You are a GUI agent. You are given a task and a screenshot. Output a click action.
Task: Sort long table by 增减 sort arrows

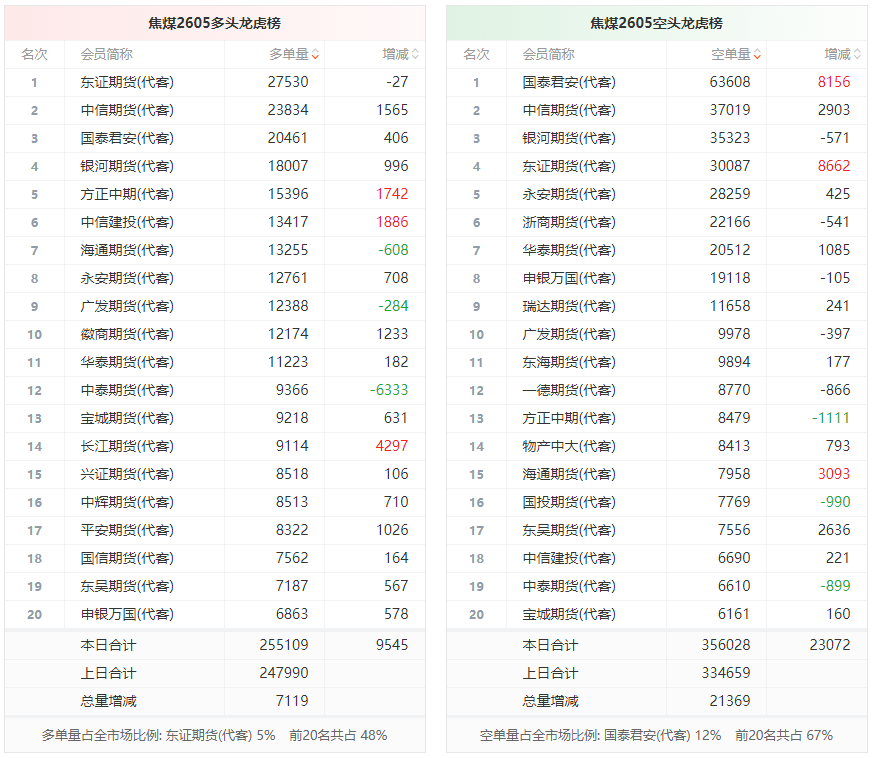[x=415, y=55]
